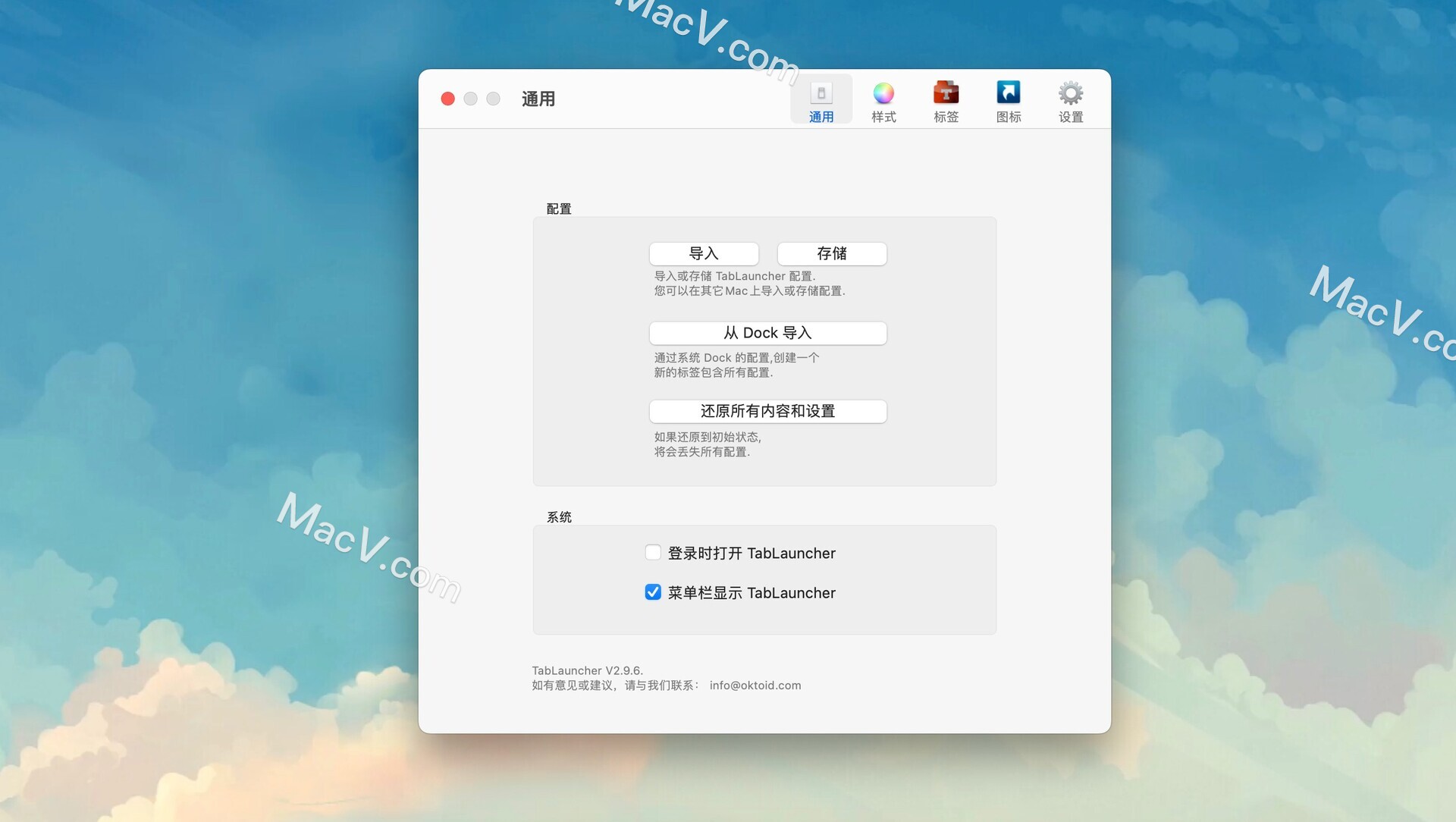Viewport: 1456px width, 822px height.
Task: Switch to the 样式 (Style) color wheel tab
Action: 883,101
